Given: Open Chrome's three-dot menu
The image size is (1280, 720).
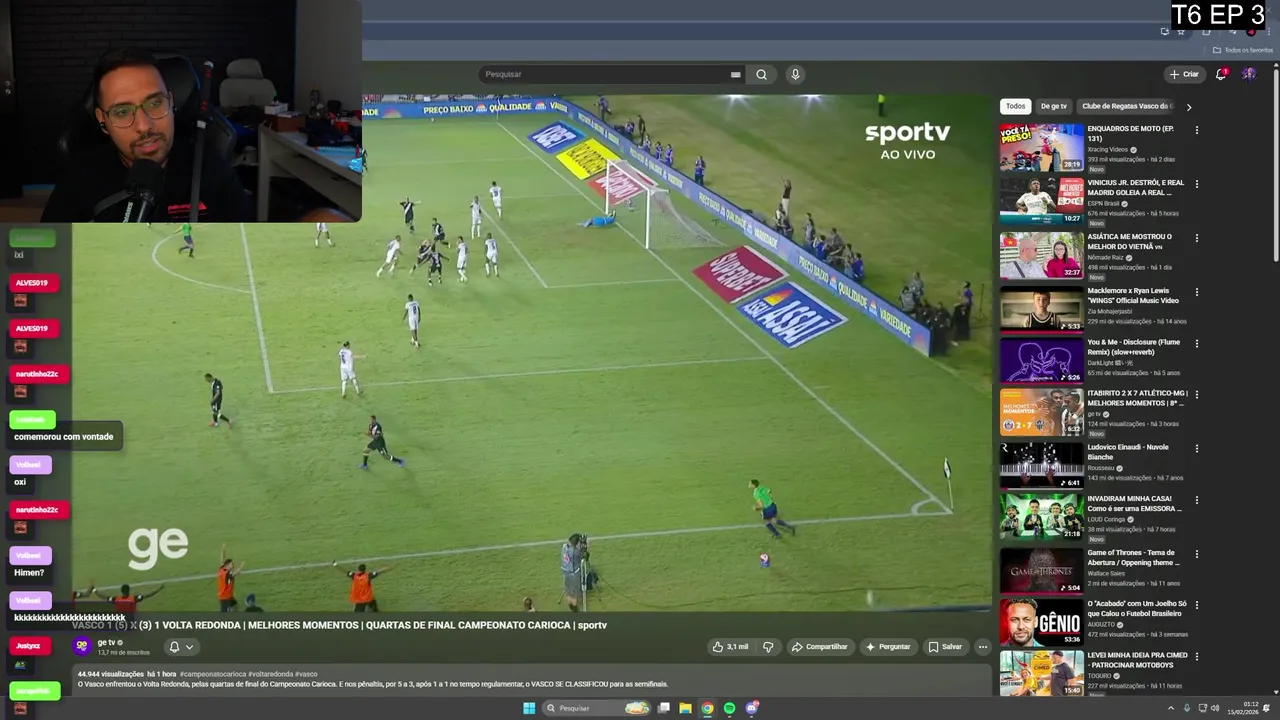Looking at the screenshot, I should pyautogui.click(x=1269, y=32).
